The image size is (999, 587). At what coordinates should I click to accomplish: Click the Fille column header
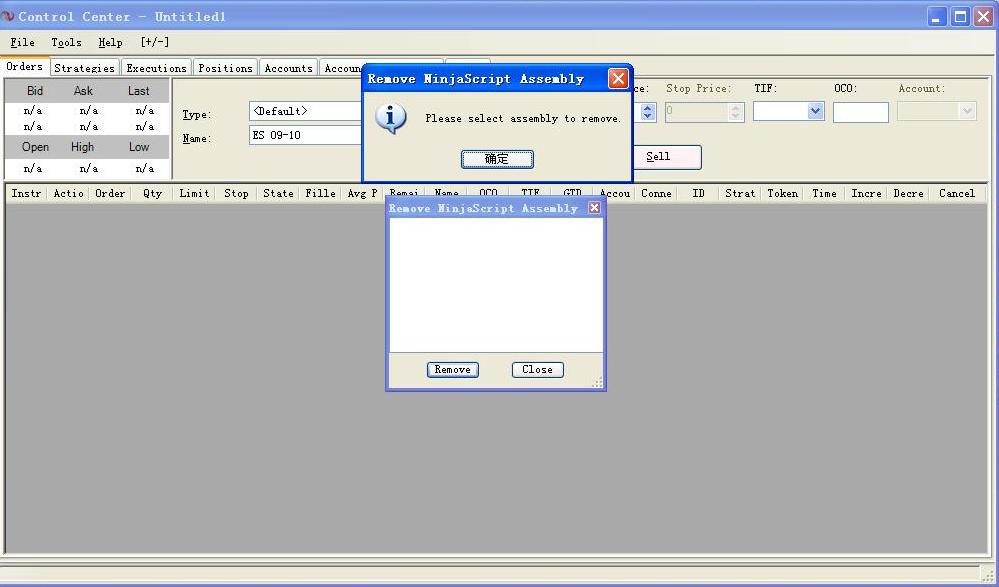click(x=320, y=193)
